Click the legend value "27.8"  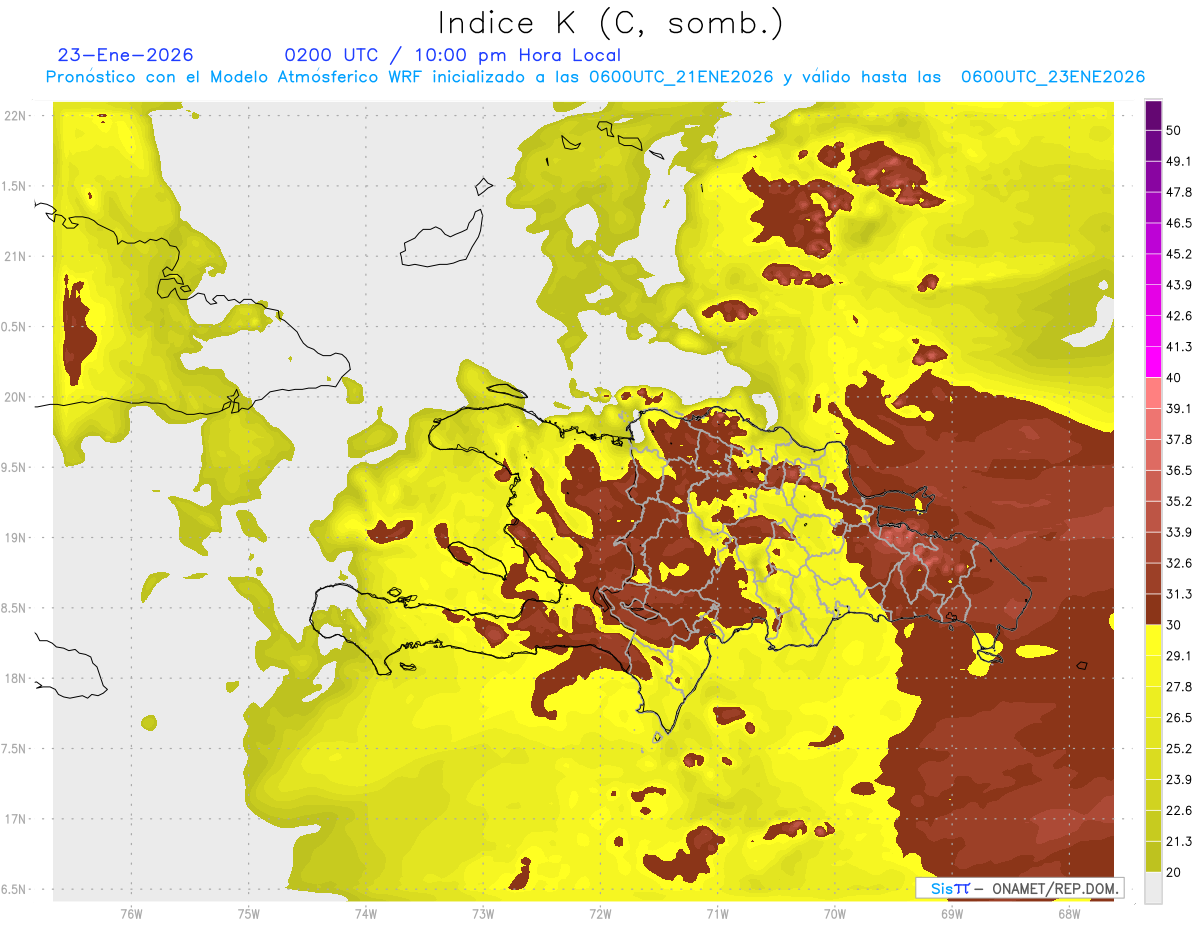[x=1179, y=687]
